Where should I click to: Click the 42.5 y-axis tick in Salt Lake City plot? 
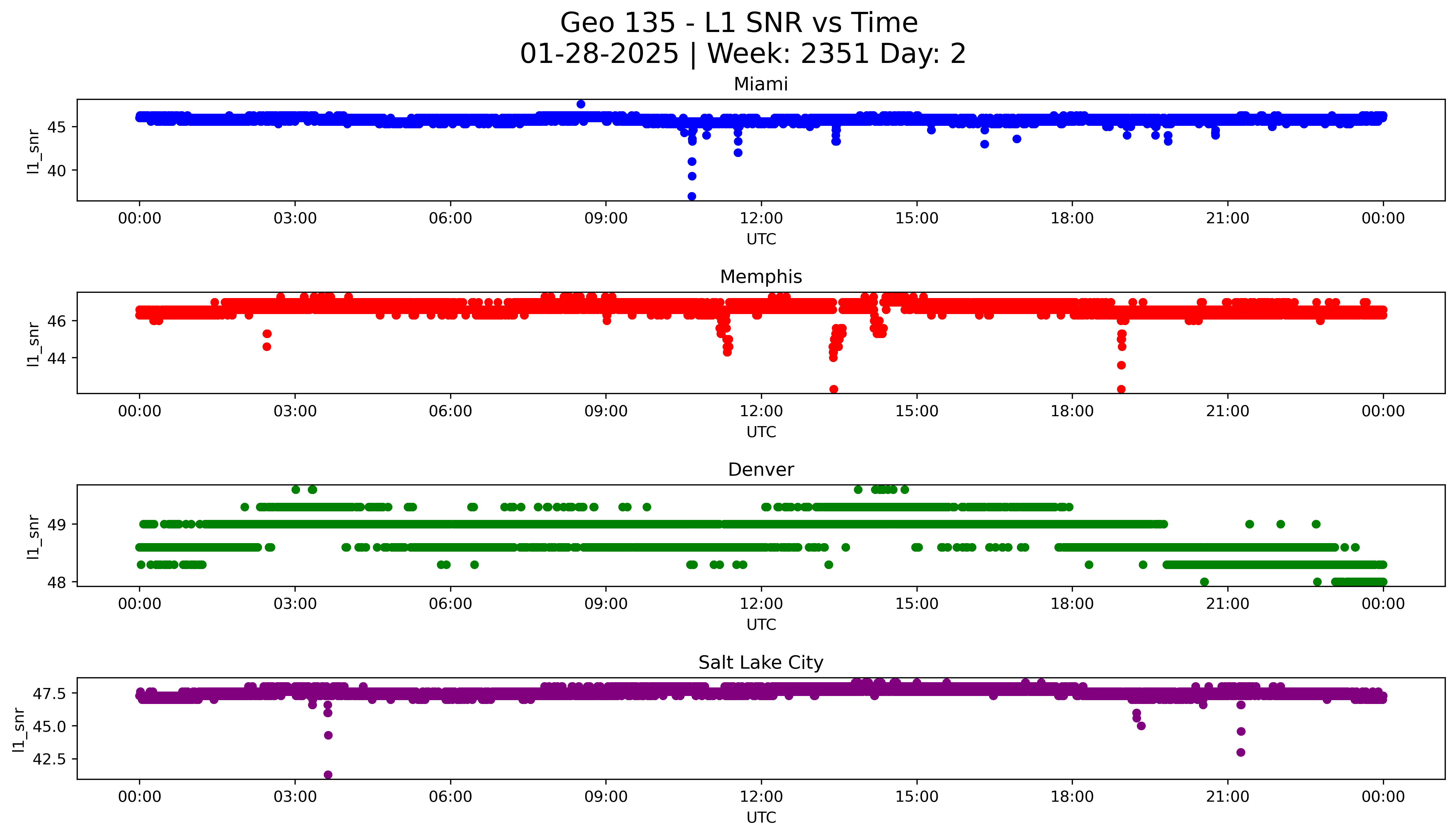point(50,759)
